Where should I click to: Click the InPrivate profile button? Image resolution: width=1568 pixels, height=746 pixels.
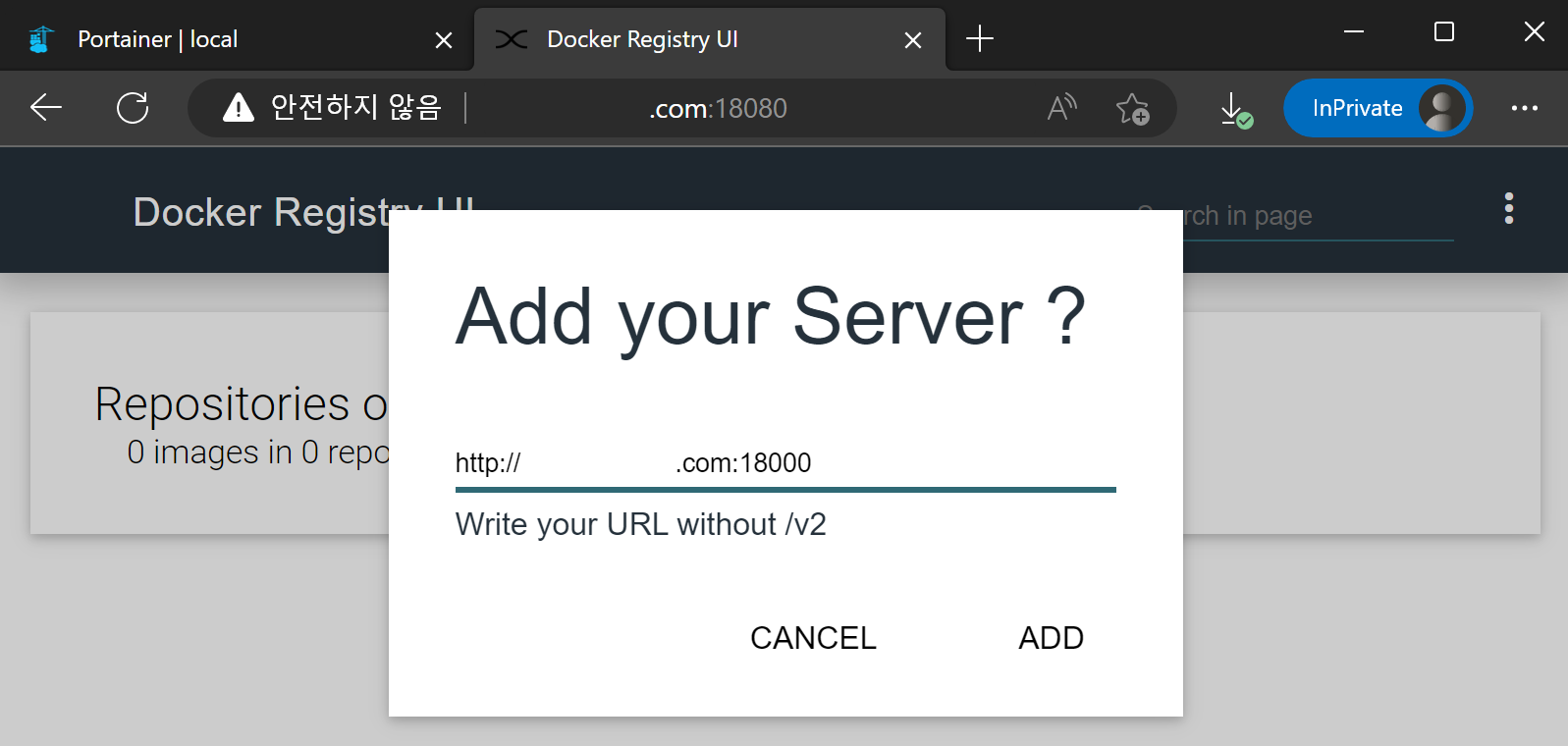(1378, 108)
